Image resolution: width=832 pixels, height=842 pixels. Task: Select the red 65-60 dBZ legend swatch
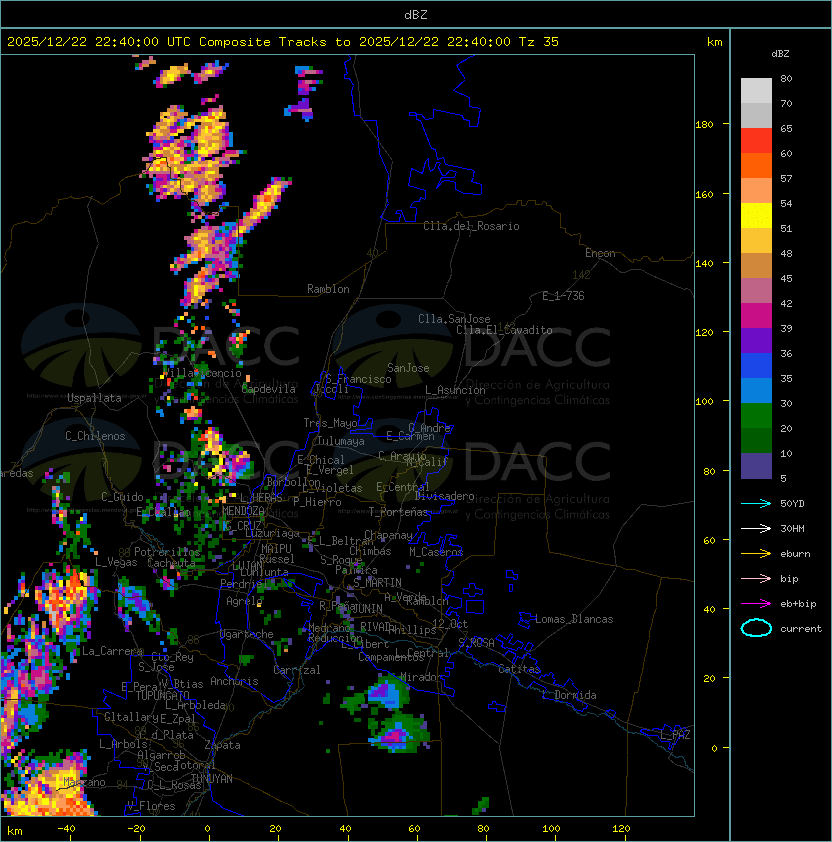coord(756,140)
